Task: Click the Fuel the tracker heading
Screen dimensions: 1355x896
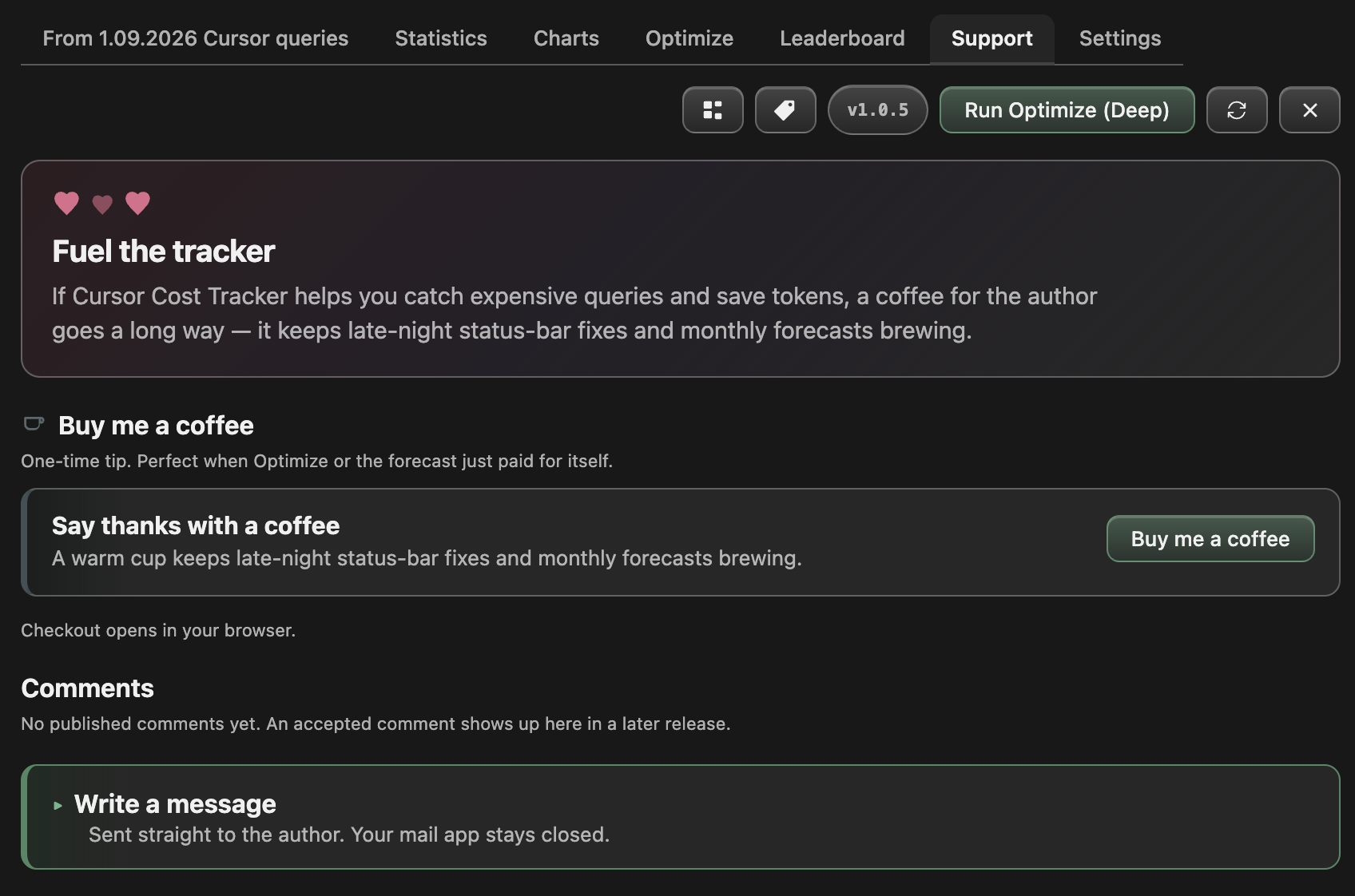Action: pyautogui.click(x=164, y=252)
